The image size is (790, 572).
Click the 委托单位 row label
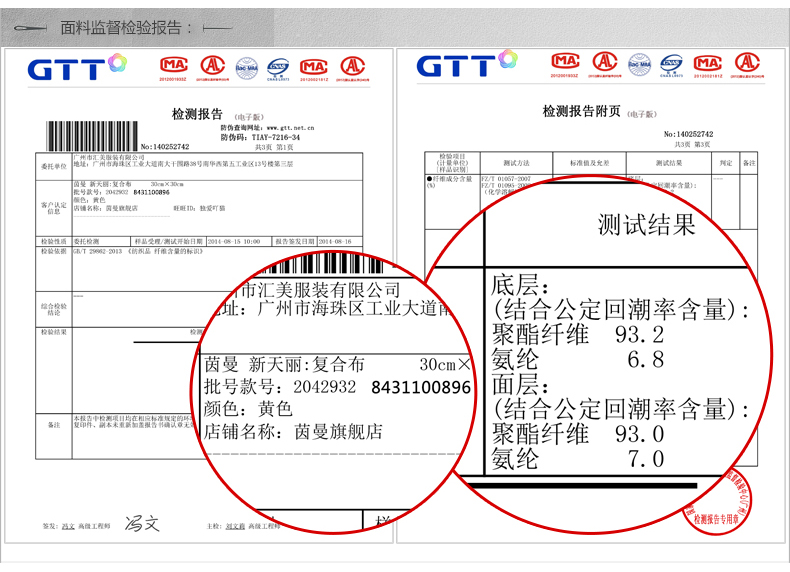click(x=54, y=166)
